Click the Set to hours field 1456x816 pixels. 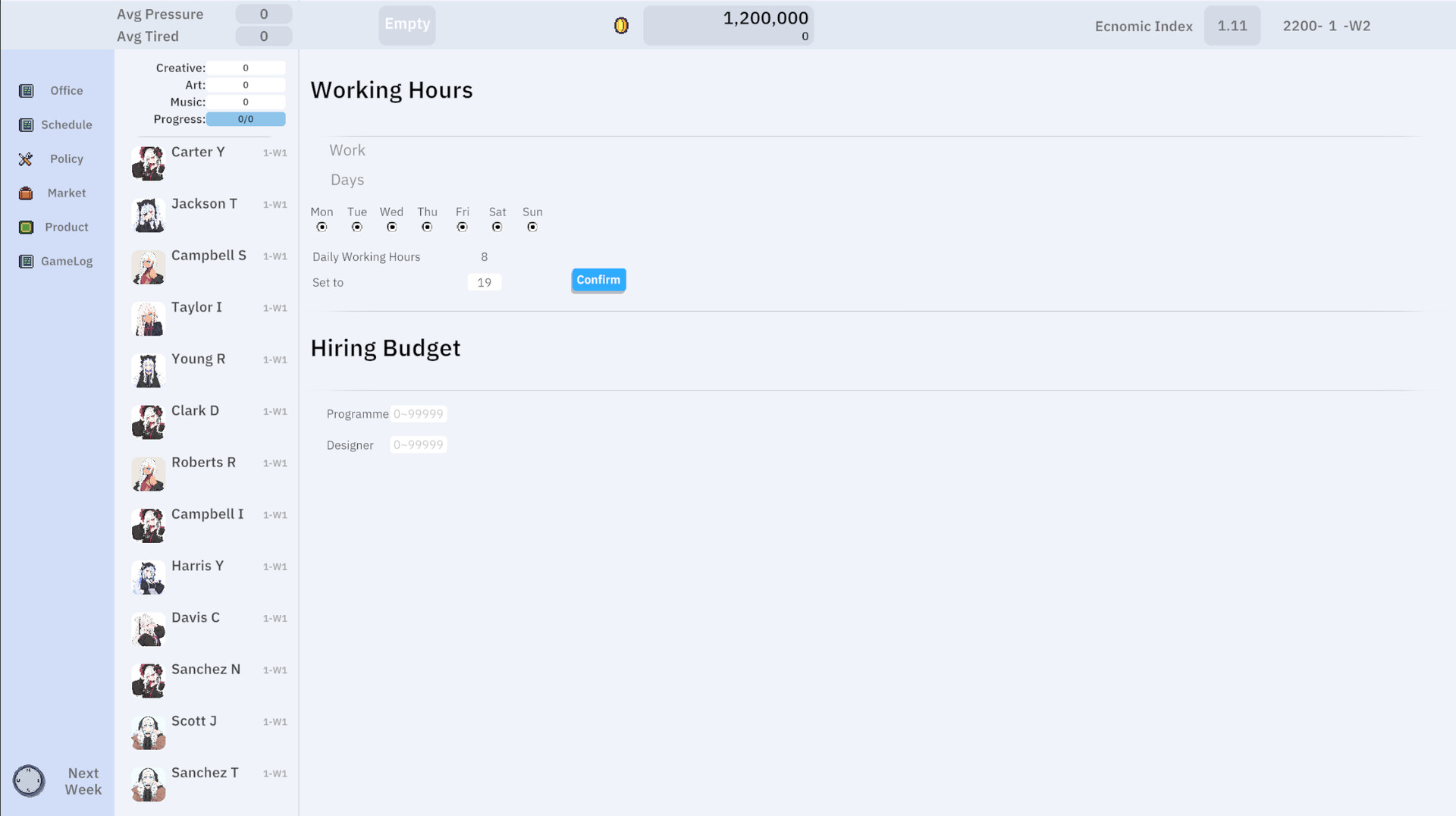point(485,282)
